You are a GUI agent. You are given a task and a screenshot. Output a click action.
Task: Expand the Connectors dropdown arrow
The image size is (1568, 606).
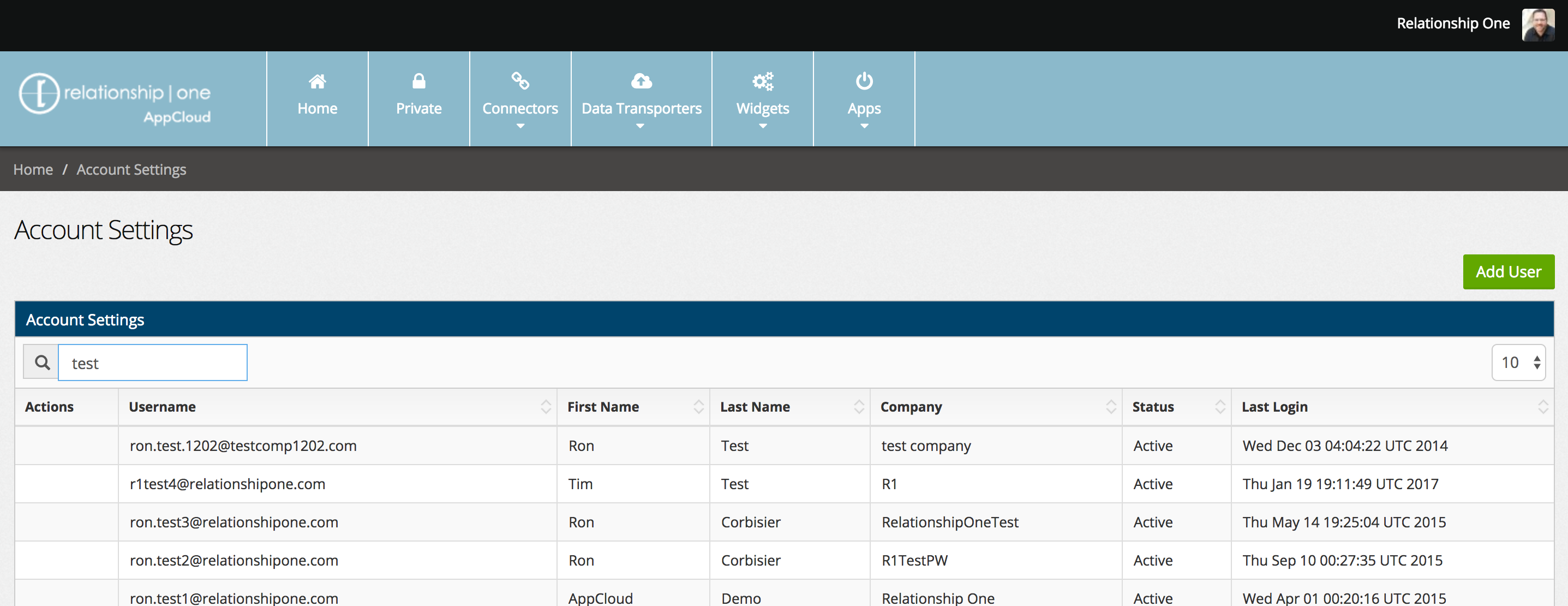click(x=520, y=126)
